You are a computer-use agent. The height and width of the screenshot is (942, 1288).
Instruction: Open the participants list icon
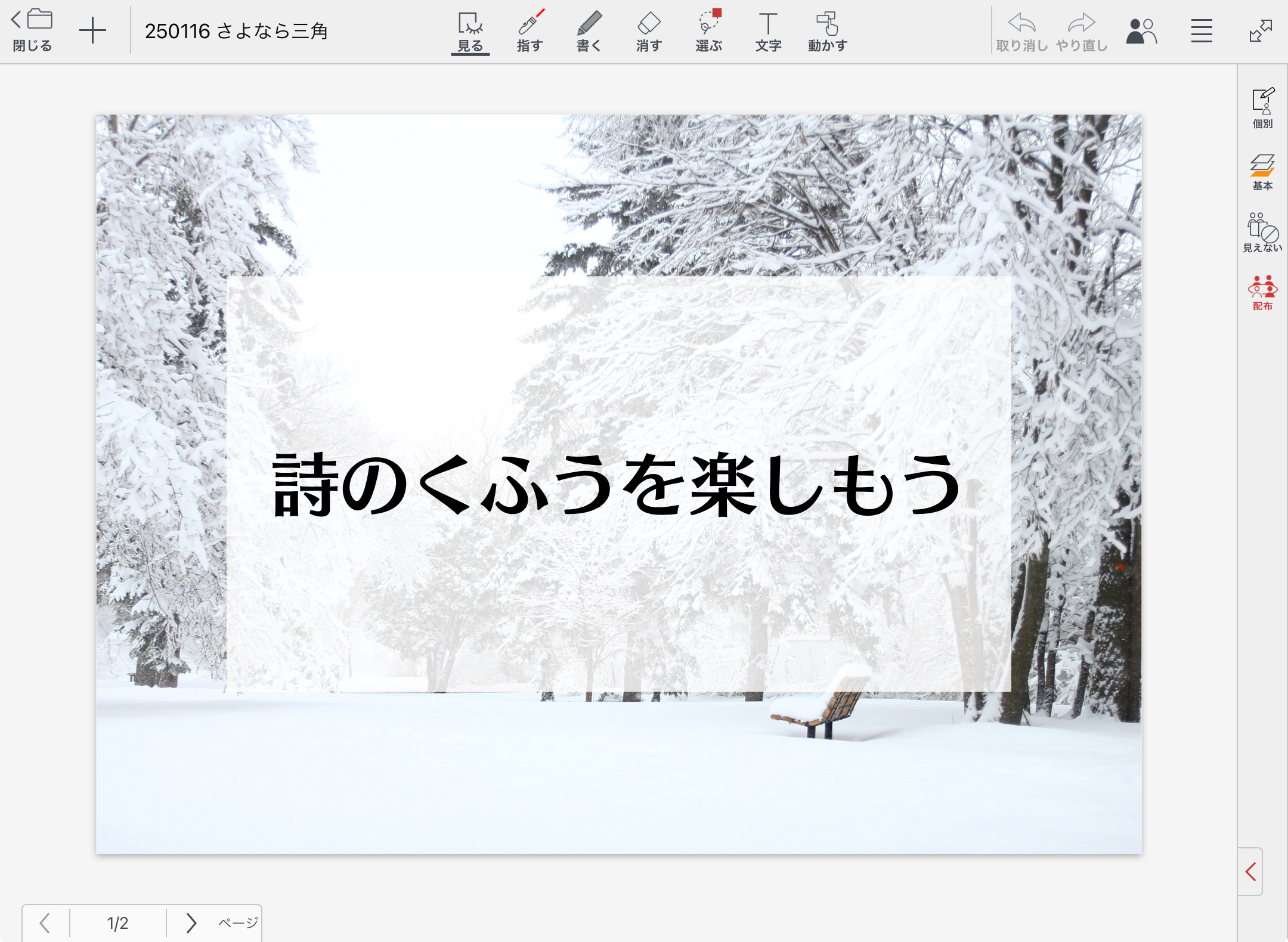[x=1141, y=31]
